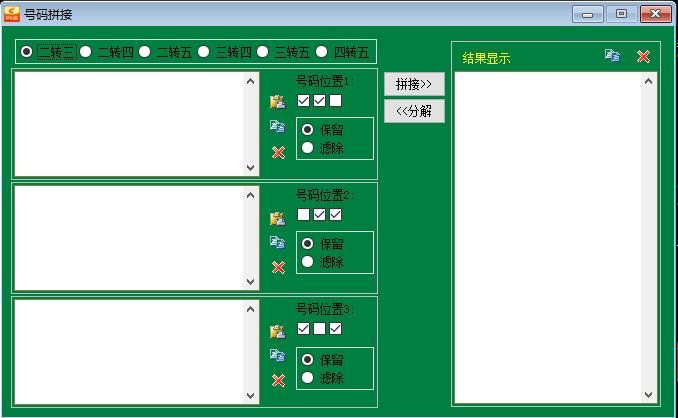Toggle second checkbox of 号码位置2
Screen dimensions: 678x418
pos(320,214)
